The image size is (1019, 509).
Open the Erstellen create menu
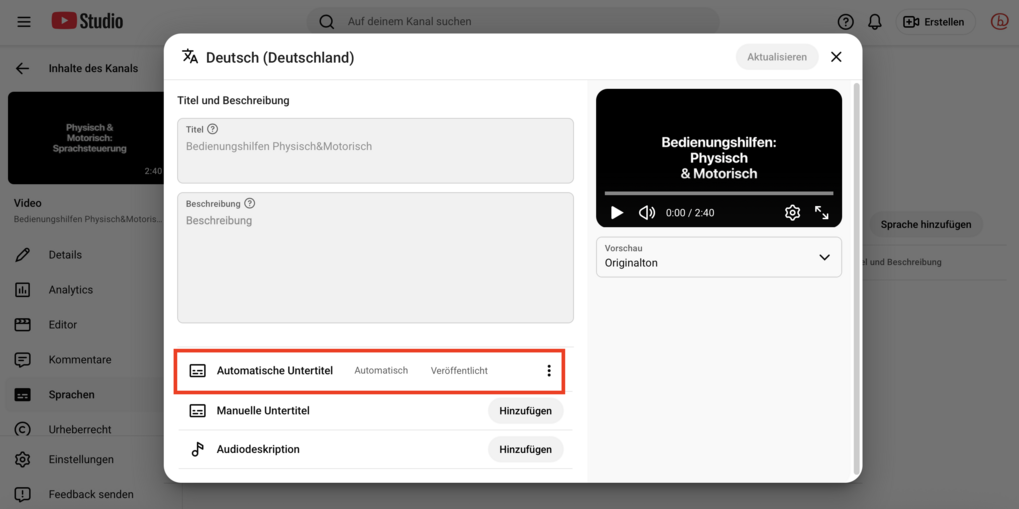coord(934,22)
